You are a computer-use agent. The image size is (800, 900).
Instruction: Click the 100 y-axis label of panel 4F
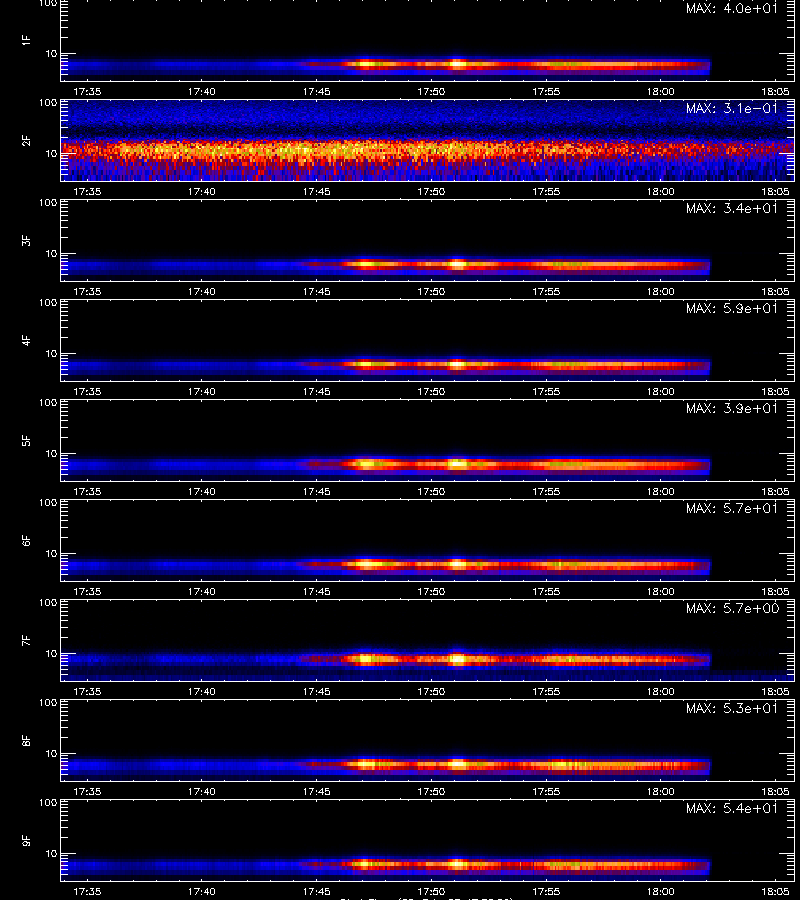coord(48,302)
